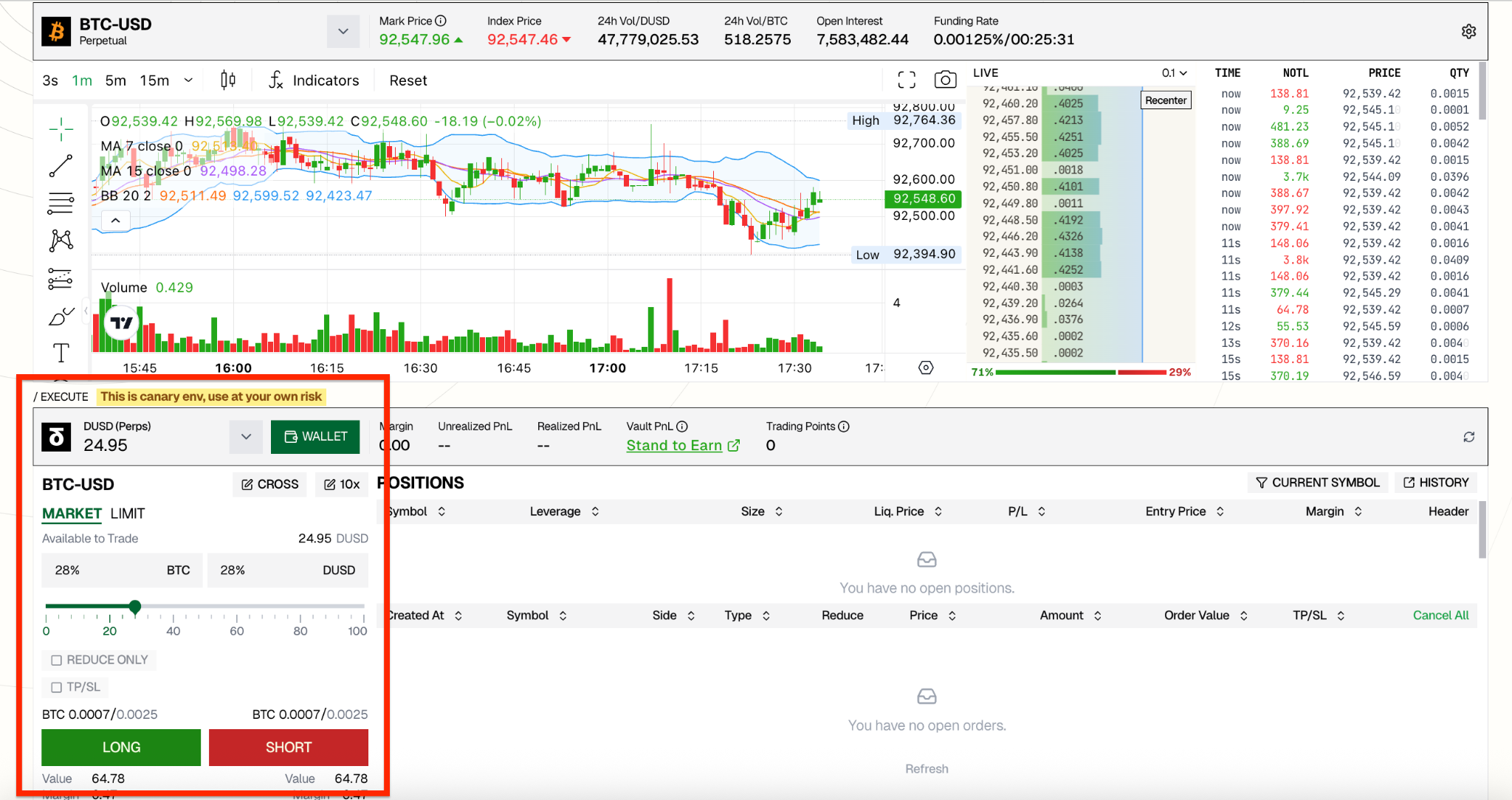Switch to the LIMIT order tab

128,514
